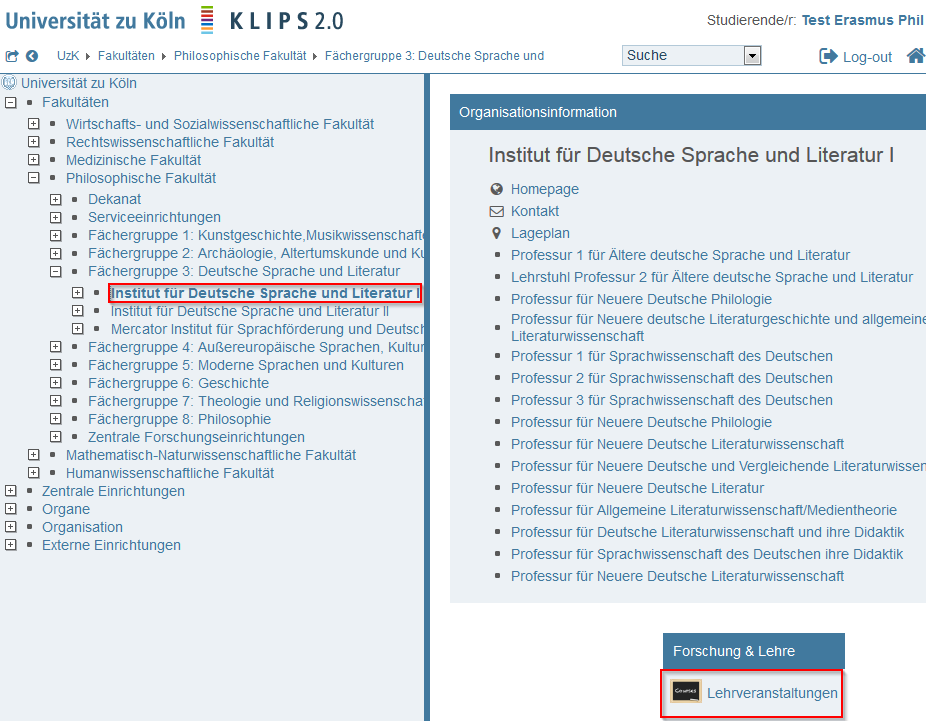Open the Kontakt link
This screenshot has height=721, width=926.
(x=534, y=211)
